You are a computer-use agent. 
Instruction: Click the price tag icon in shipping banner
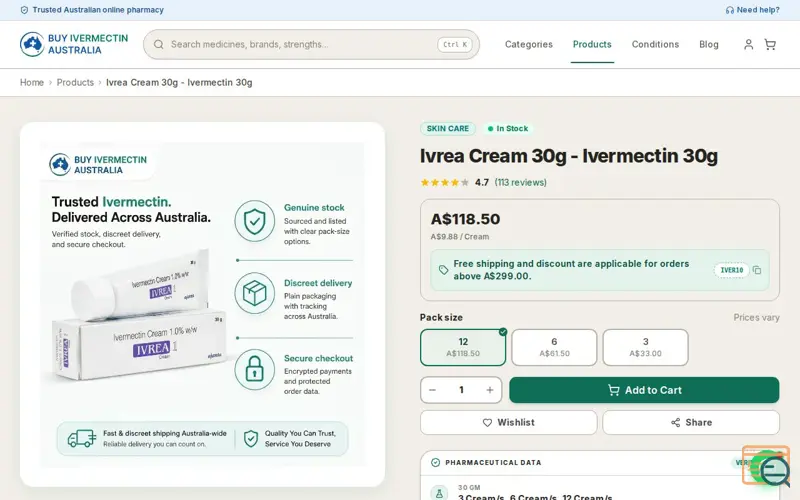pos(443,270)
